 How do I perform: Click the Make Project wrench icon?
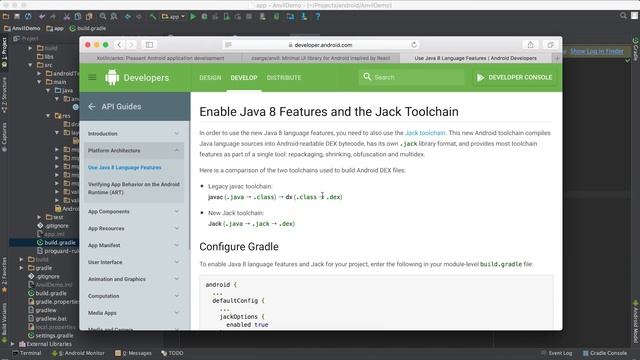(x=153, y=17)
